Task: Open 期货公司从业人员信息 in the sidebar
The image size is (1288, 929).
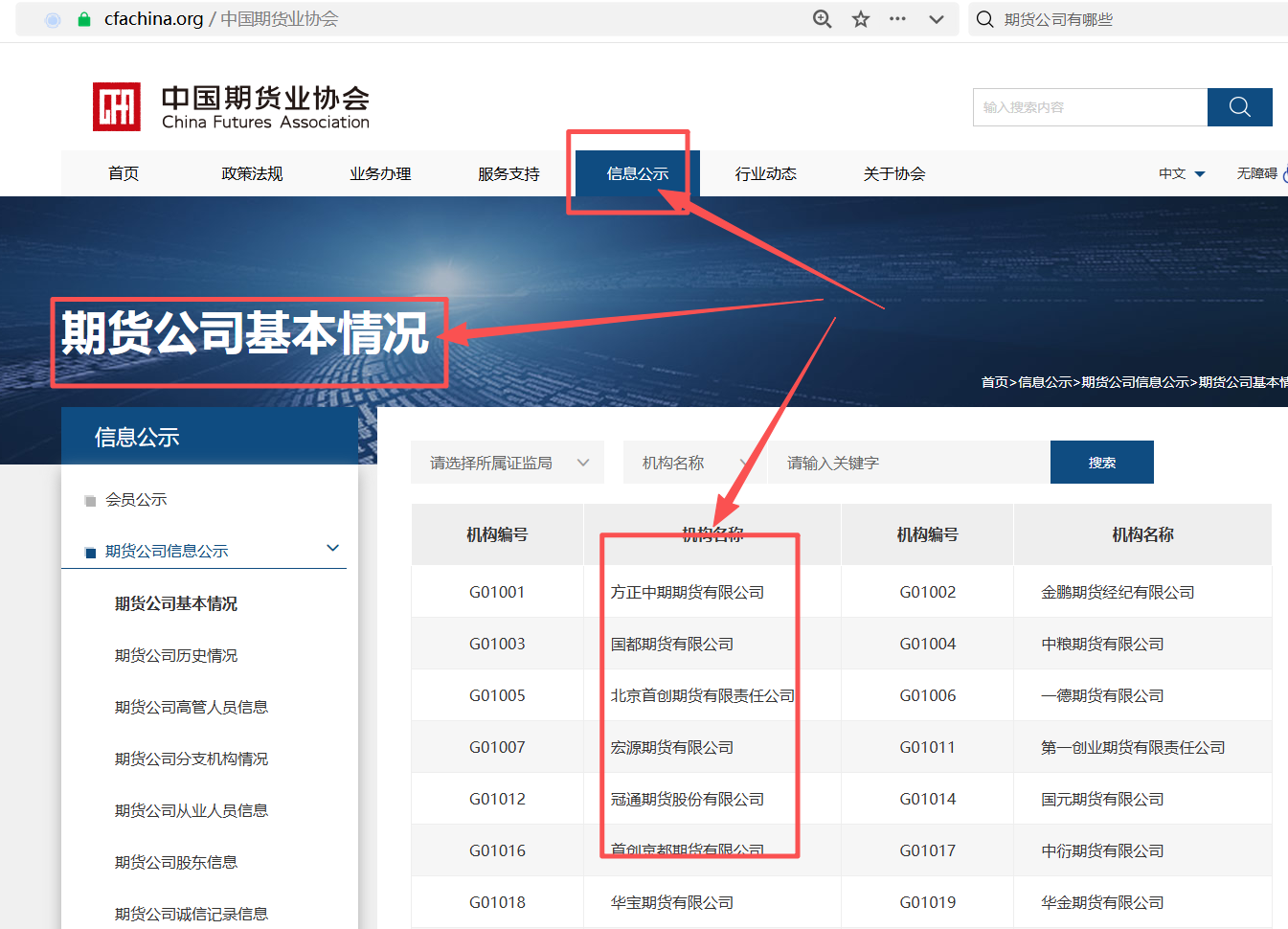Action: coord(192,810)
